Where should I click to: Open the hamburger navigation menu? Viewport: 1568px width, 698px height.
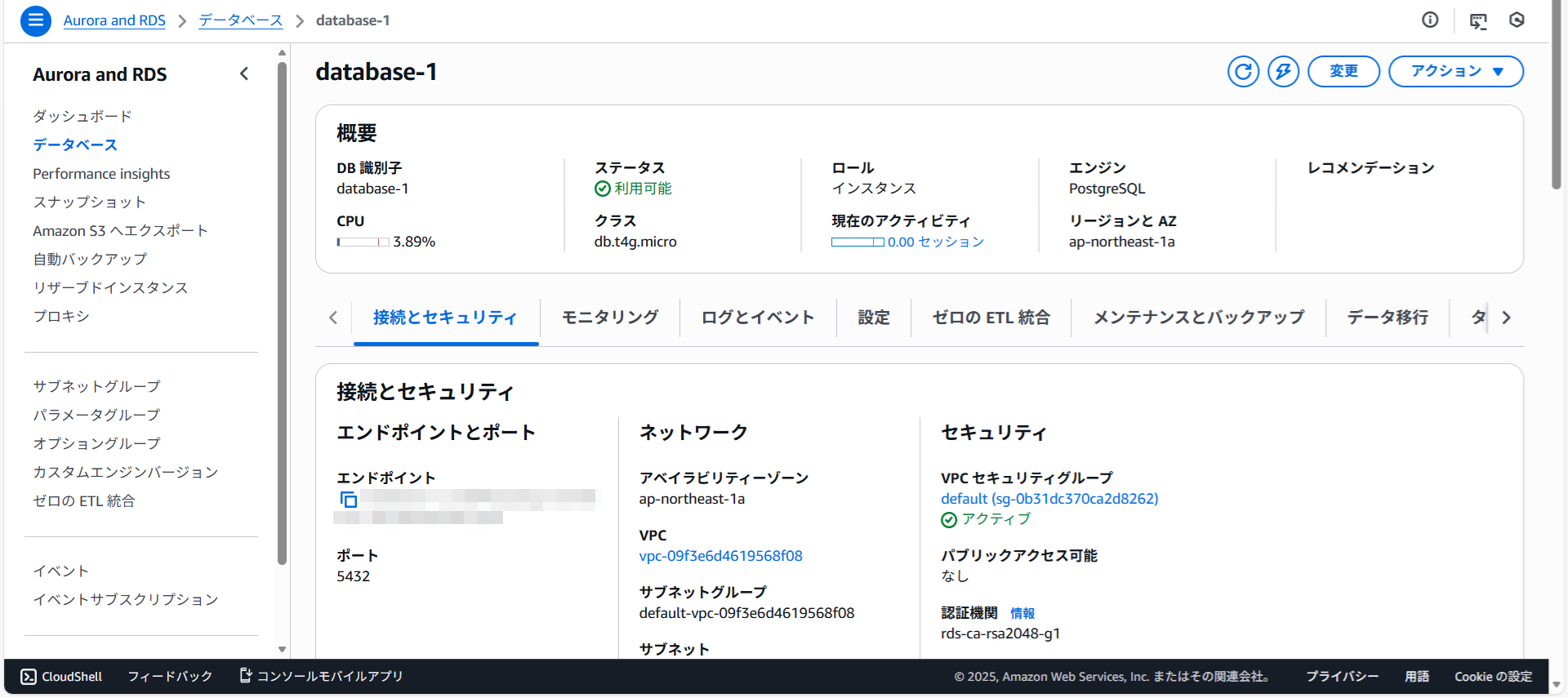pyautogui.click(x=35, y=20)
